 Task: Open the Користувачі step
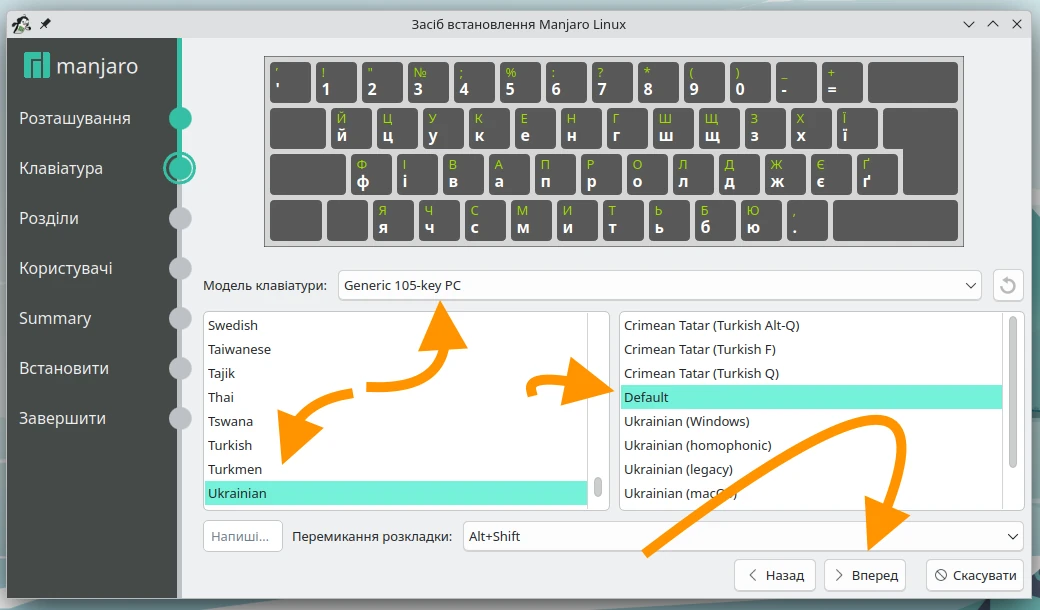66,269
